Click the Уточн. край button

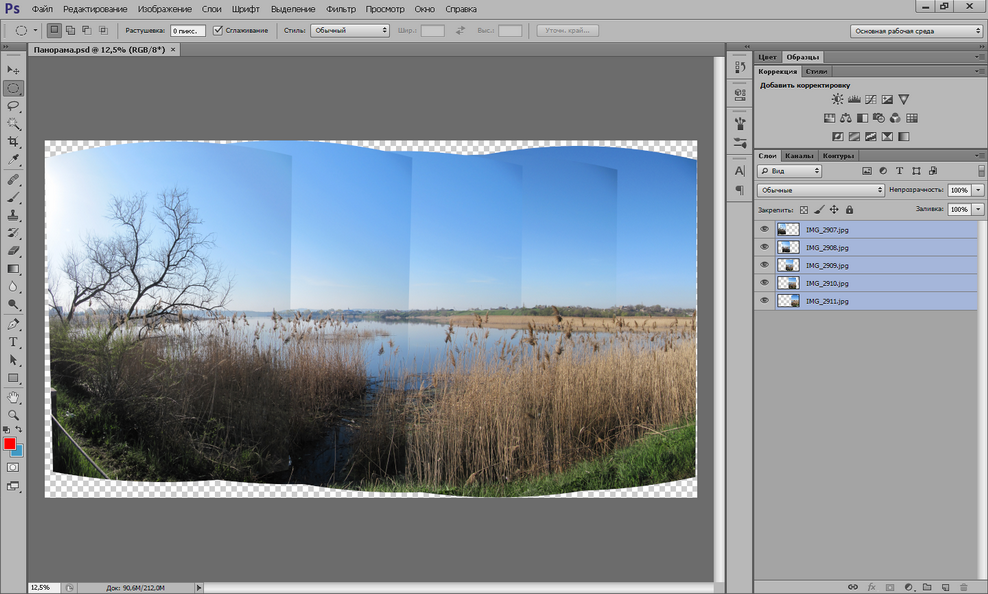click(x=567, y=30)
